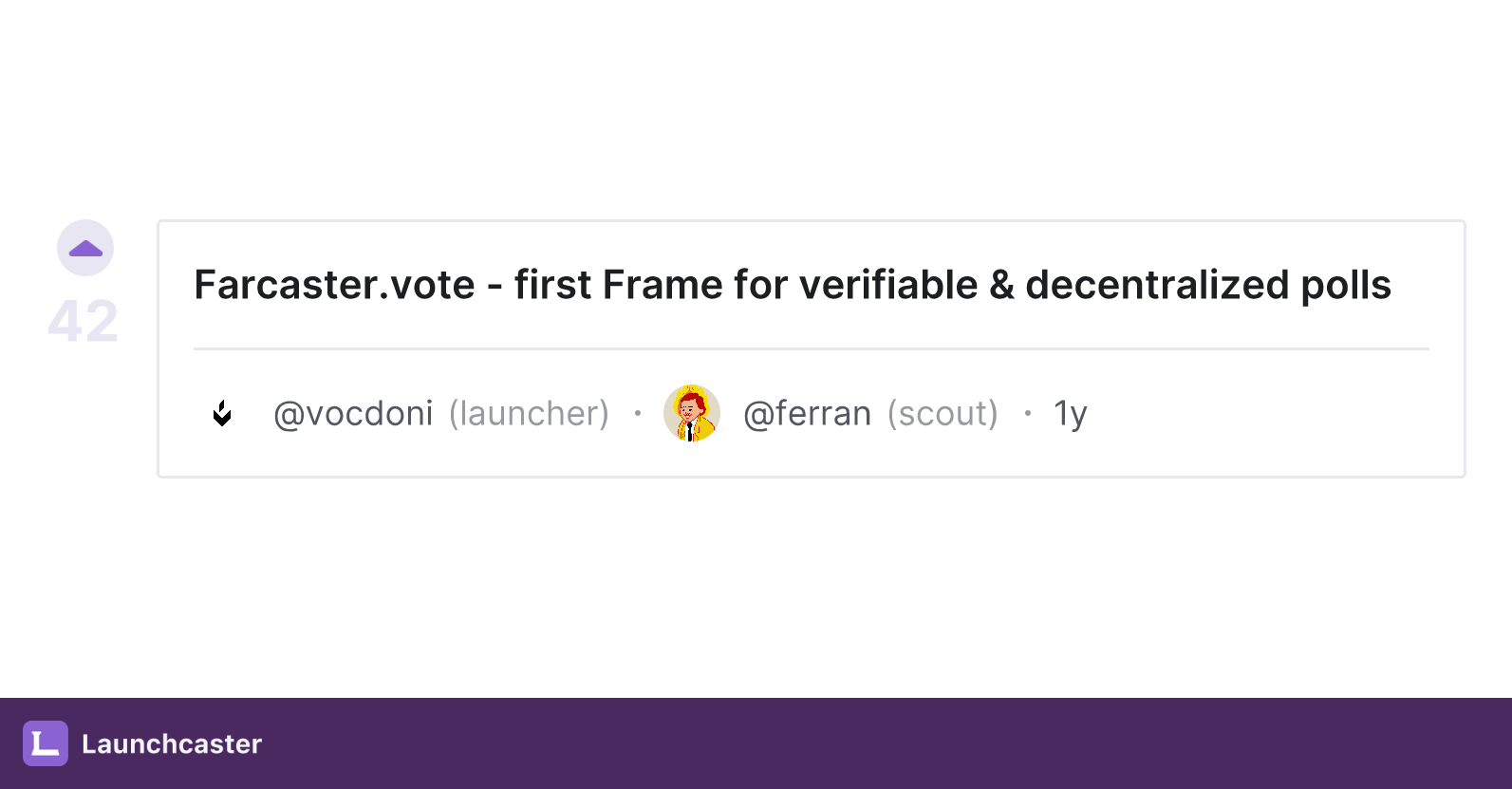Open the @ferran scout link
This screenshot has width=1512, height=789.
coord(808,414)
